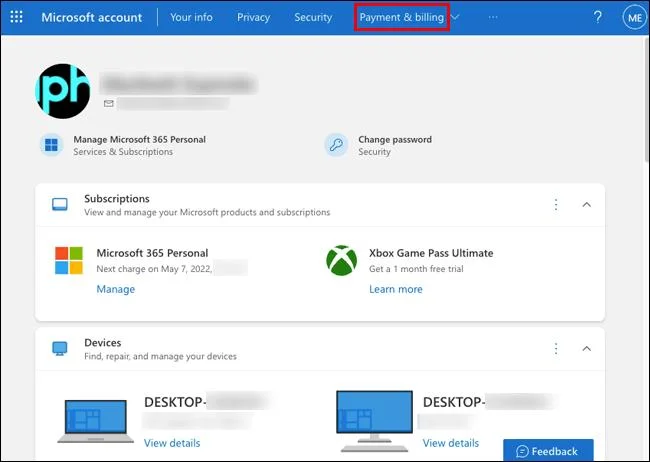Open the app launcher grid icon

tap(16, 17)
